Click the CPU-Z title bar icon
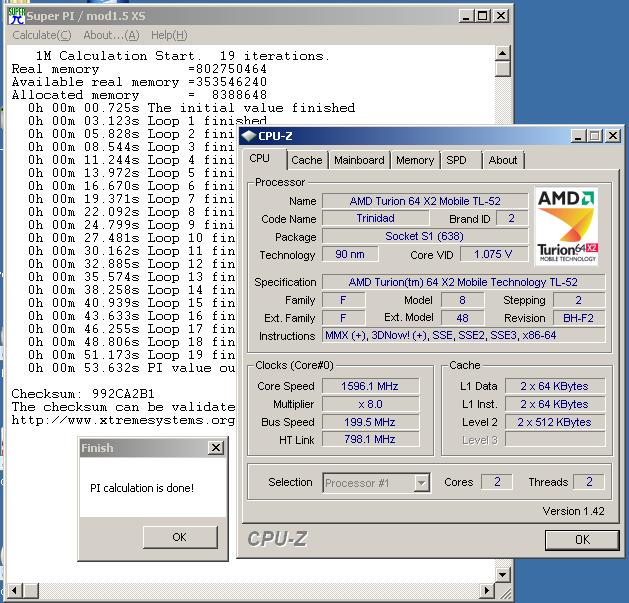The image size is (629, 603). pos(249,136)
